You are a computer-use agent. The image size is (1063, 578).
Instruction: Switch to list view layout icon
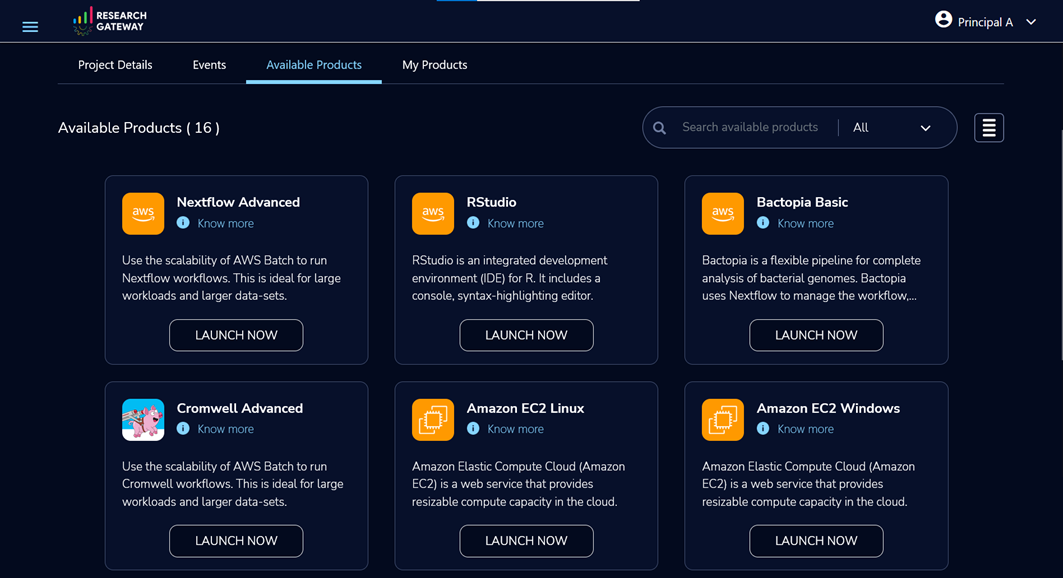point(988,127)
